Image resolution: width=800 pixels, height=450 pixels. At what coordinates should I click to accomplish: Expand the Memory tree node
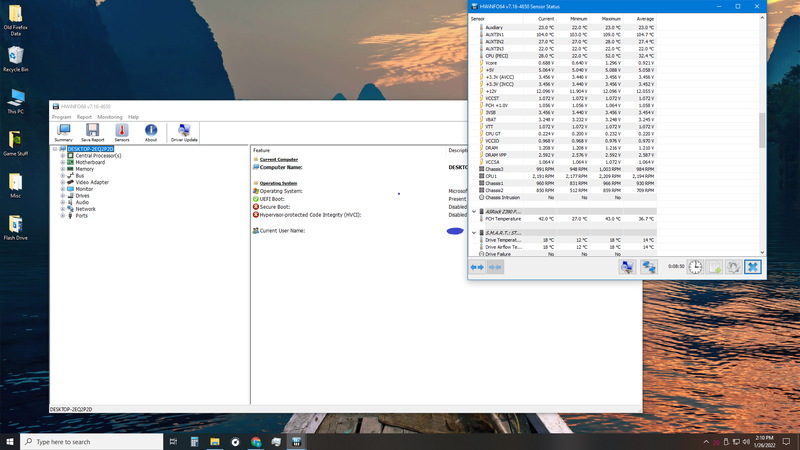63,169
